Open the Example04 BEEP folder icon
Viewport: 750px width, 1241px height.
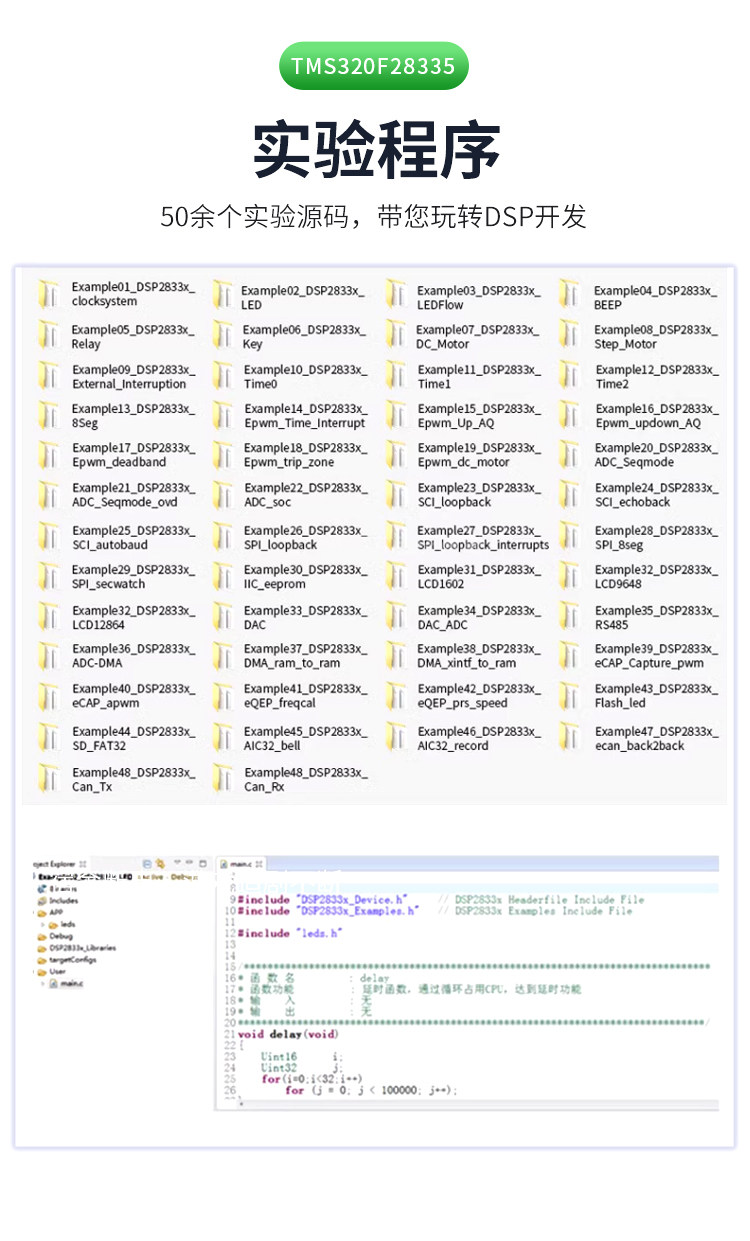point(570,295)
